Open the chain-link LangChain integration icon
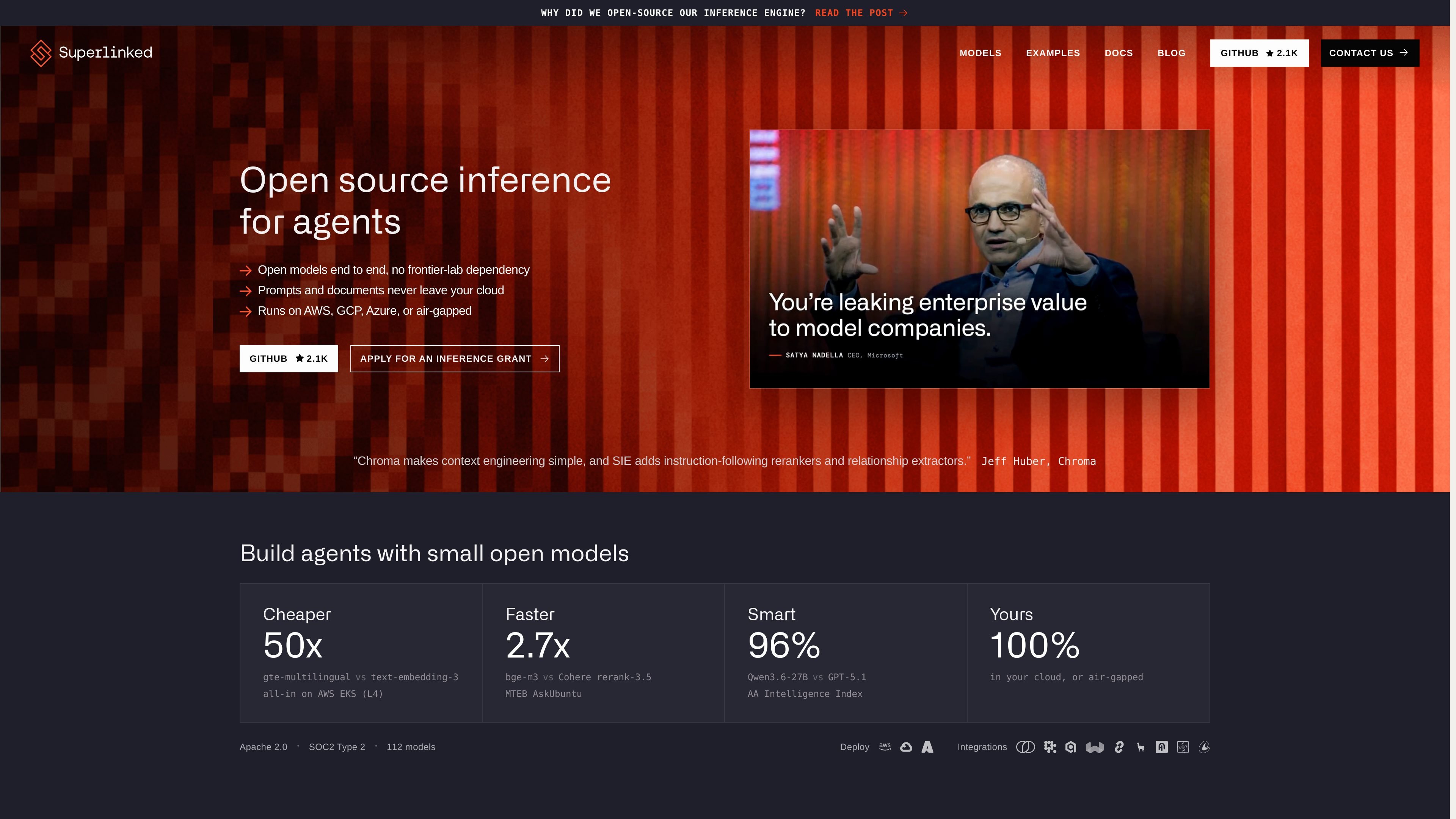The height and width of the screenshot is (819, 1456). 1119,747
